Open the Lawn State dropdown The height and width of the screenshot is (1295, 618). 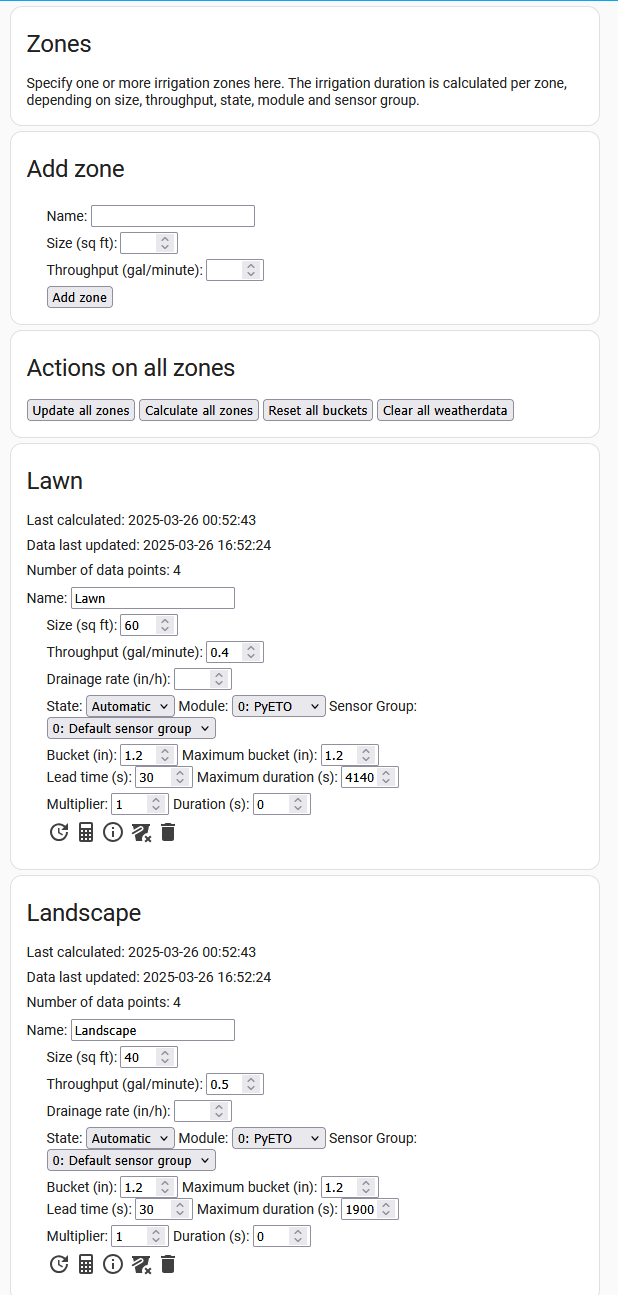[x=130, y=706]
